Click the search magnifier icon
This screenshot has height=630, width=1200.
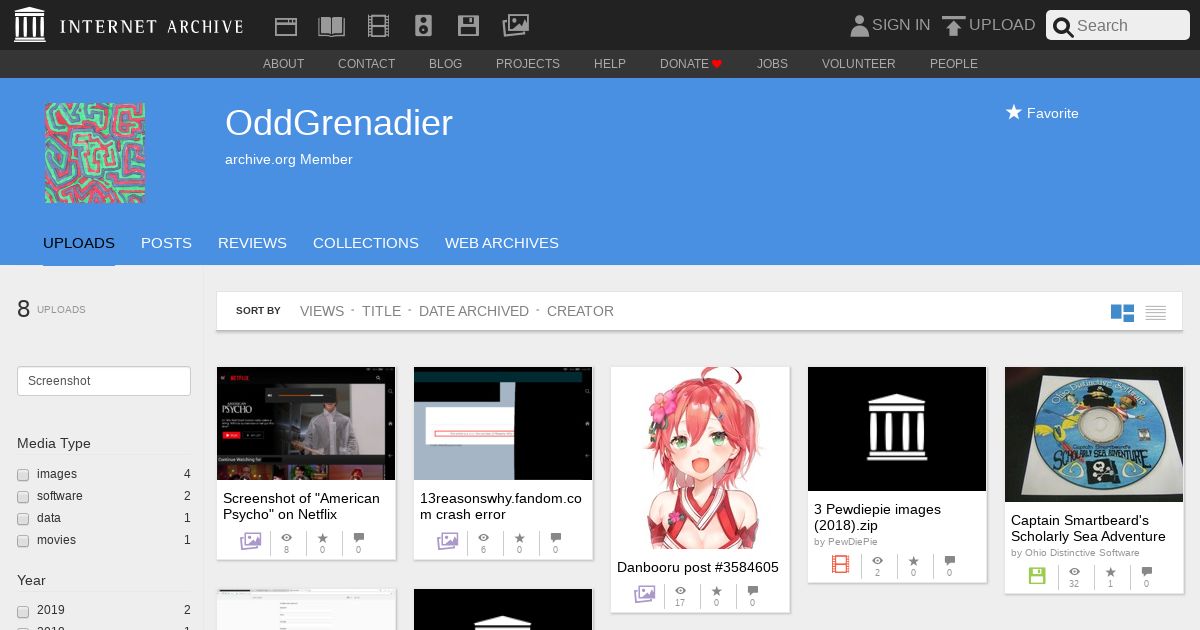tap(1063, 27)
